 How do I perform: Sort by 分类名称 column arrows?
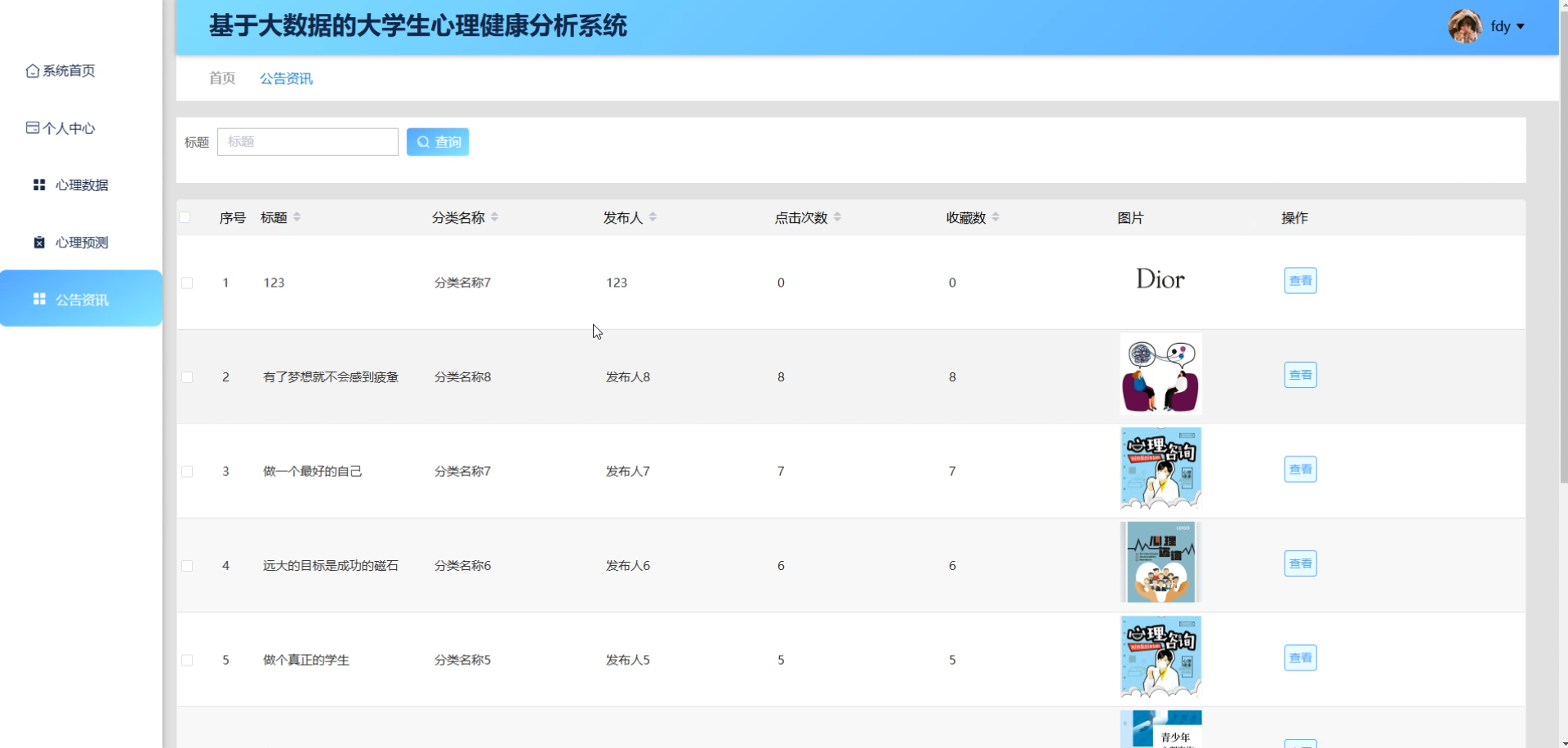coord(495,217)
